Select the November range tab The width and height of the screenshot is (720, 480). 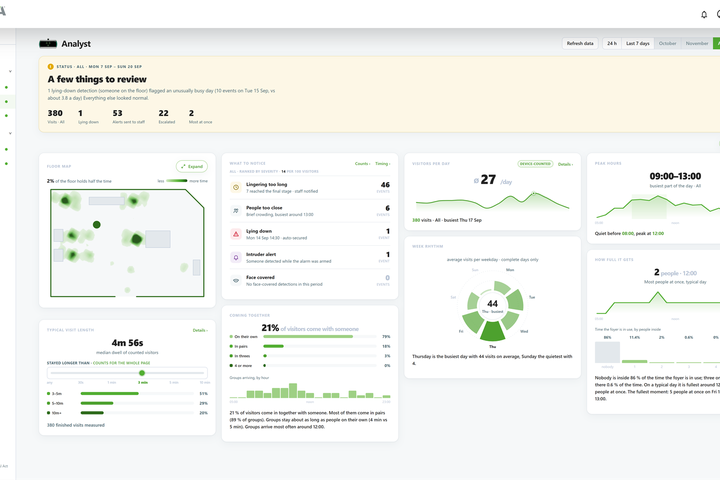697,43
